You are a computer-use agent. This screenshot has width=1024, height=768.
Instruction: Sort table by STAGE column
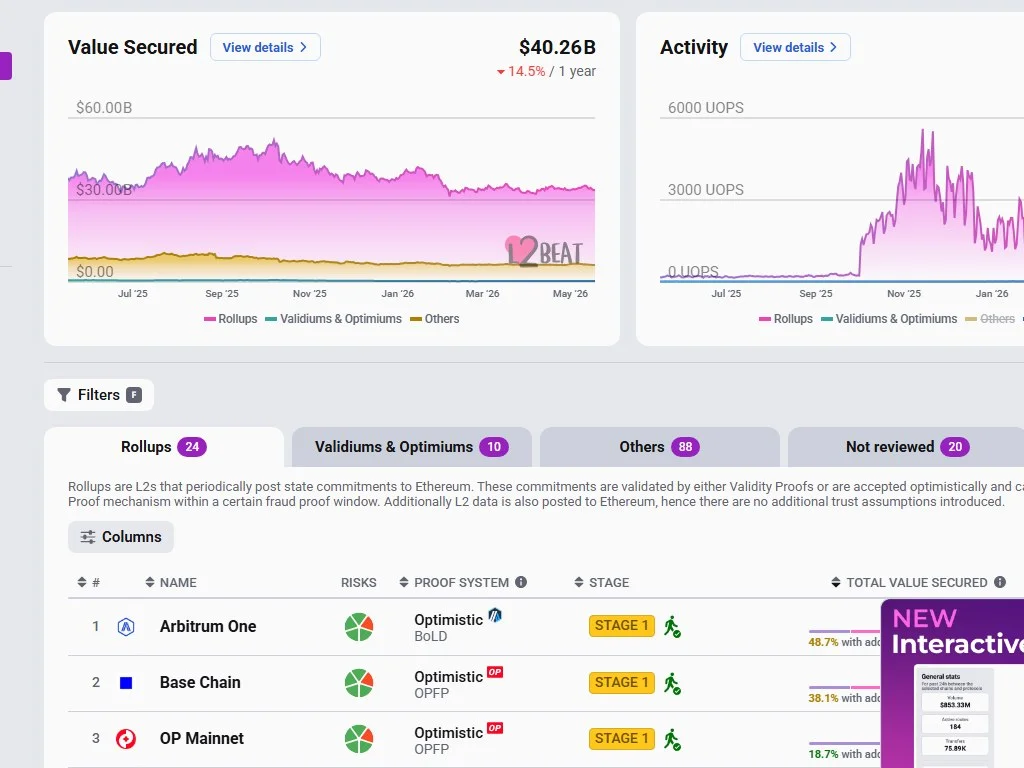pyautogui.click(x=601, y=583)
